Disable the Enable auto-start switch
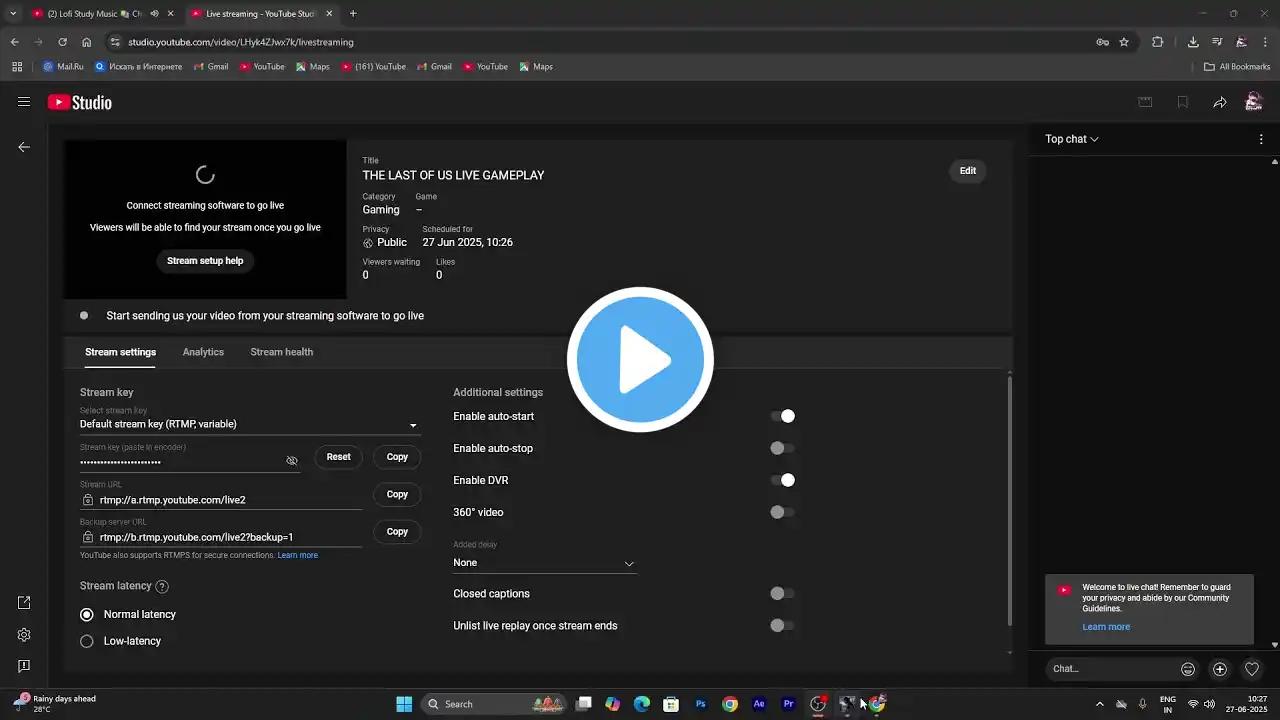The height and width of the screenshot is (720, 1280). pyautogui.click(x=783, y=416)
